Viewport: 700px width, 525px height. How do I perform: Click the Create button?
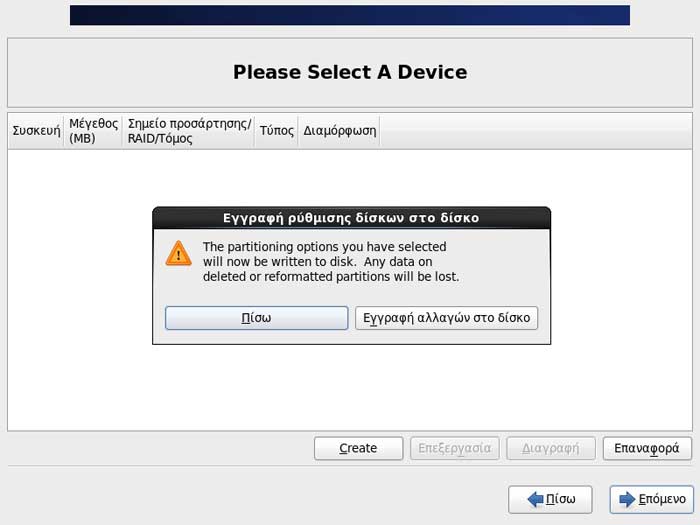tap(358, 448)
